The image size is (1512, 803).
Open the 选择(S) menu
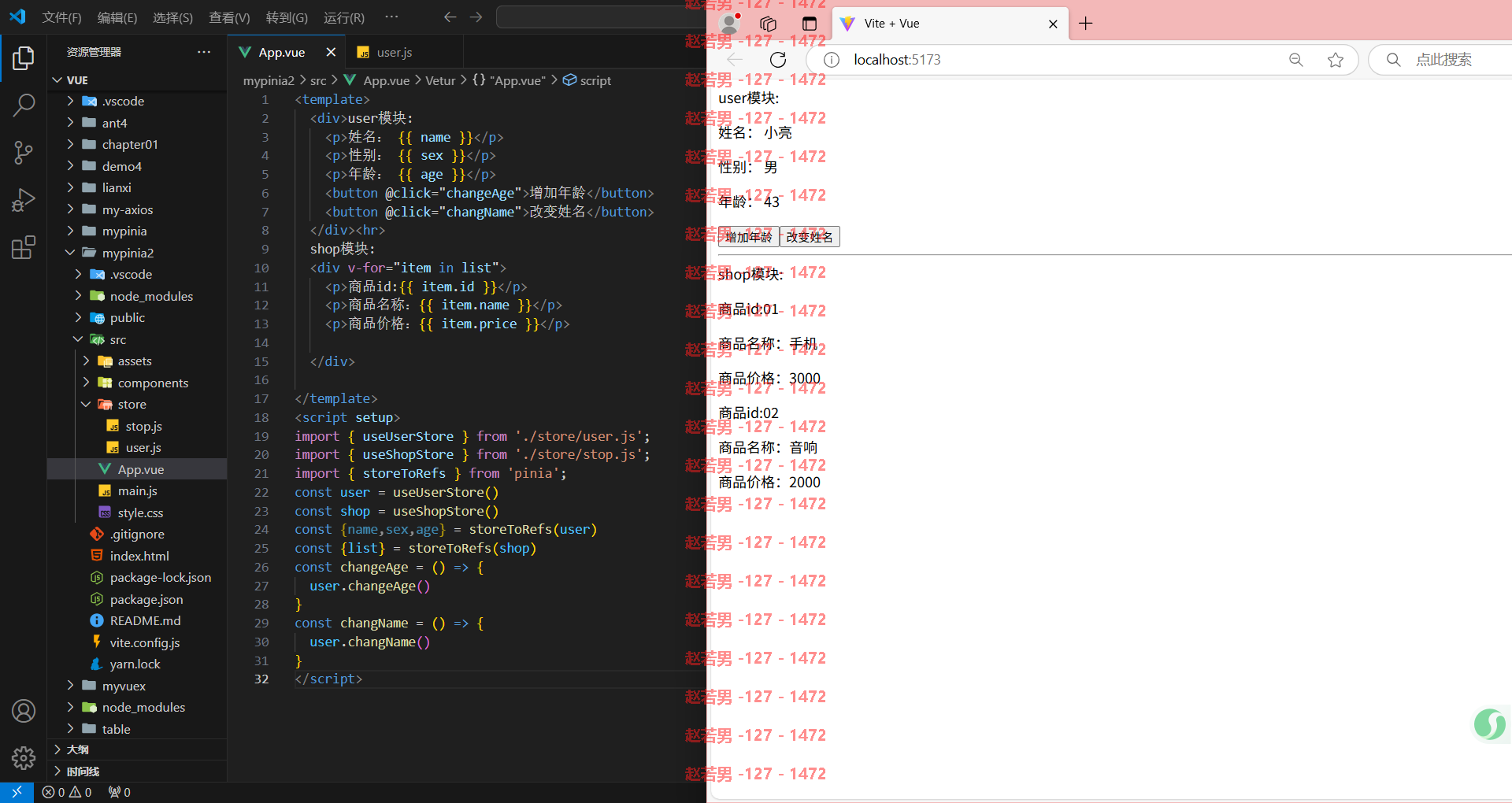pos(172,17)
